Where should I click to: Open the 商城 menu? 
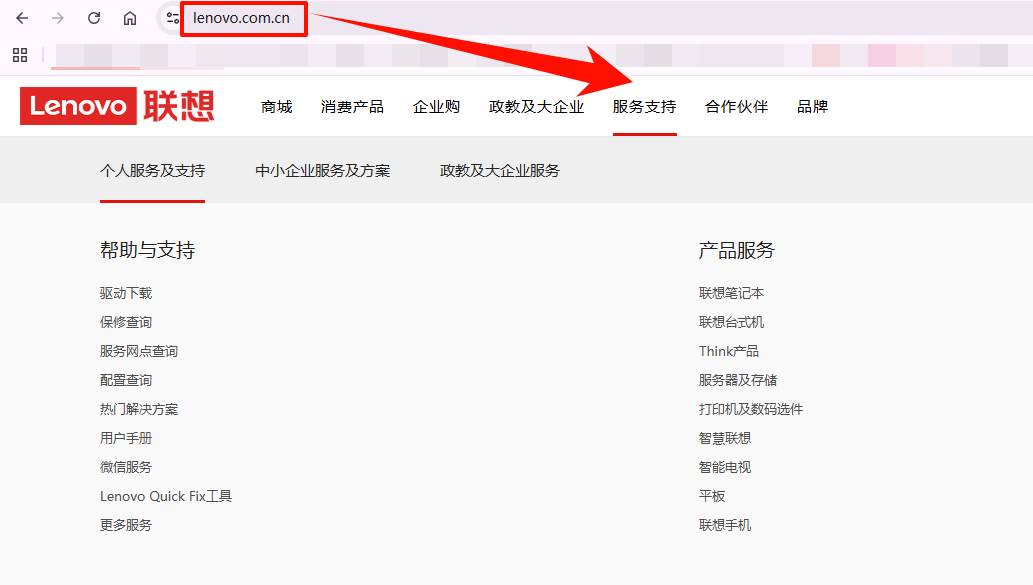277,106
